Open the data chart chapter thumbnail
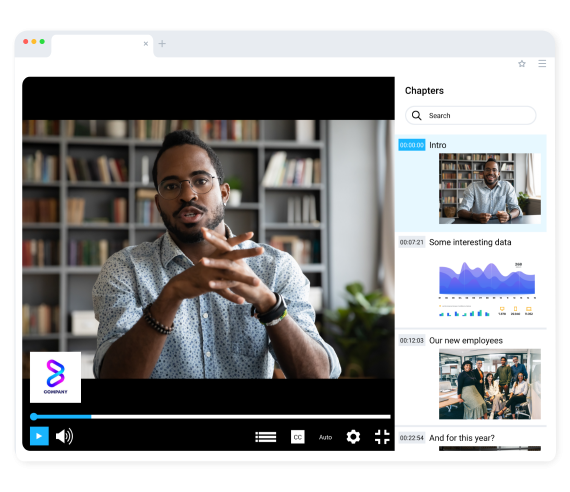The image size is (570, 492). coord(487,288)
